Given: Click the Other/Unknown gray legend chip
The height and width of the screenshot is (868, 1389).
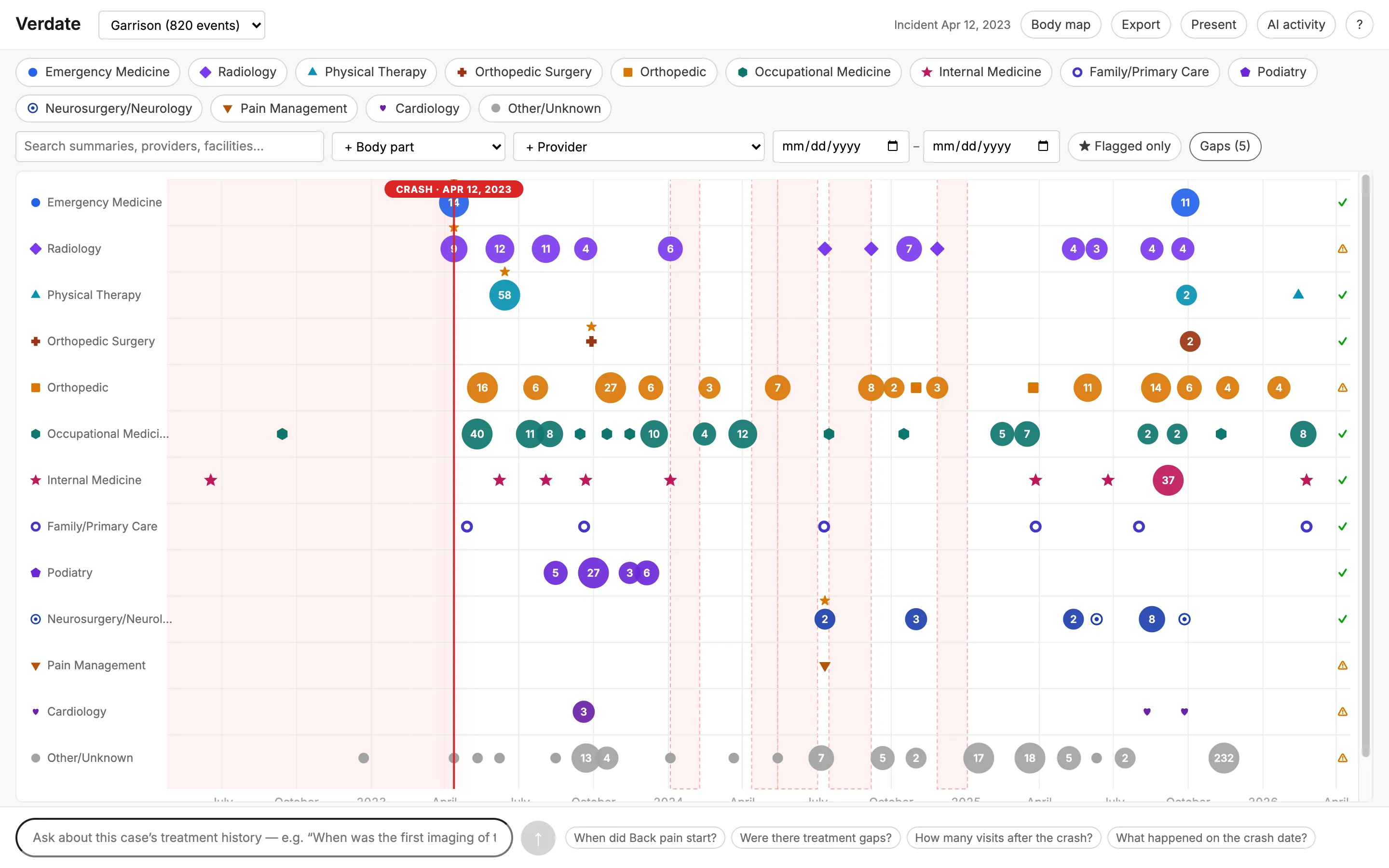Looking at the screenshot, I should 545,108.
